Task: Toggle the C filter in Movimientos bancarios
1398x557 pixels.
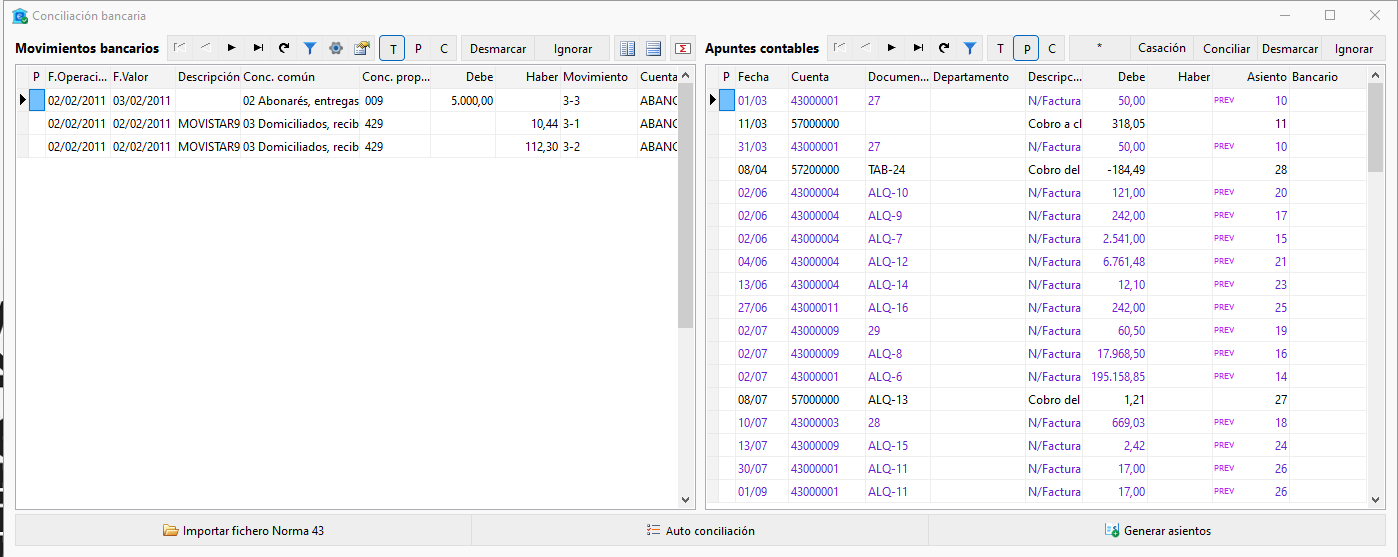Action: tap(444, 48)
